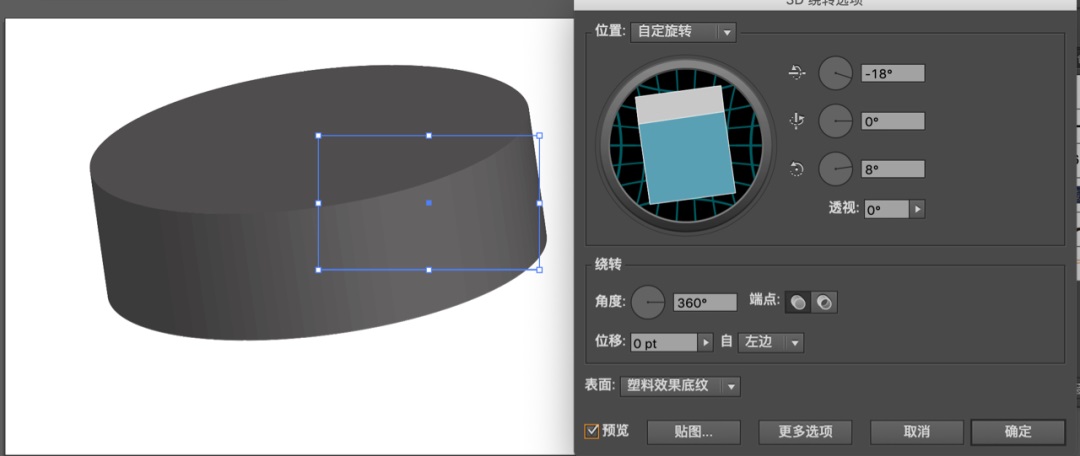Click the X-axis rotation icon
This screenshot has width=1080, height=456.
[x=797, y=72]
